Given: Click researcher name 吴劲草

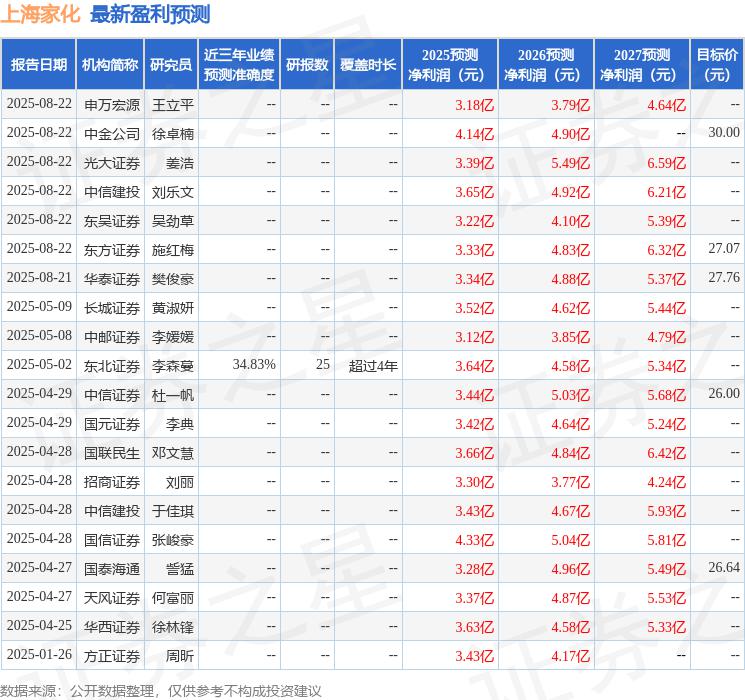Looking at the screenshot, I should (x=173, y=221).
